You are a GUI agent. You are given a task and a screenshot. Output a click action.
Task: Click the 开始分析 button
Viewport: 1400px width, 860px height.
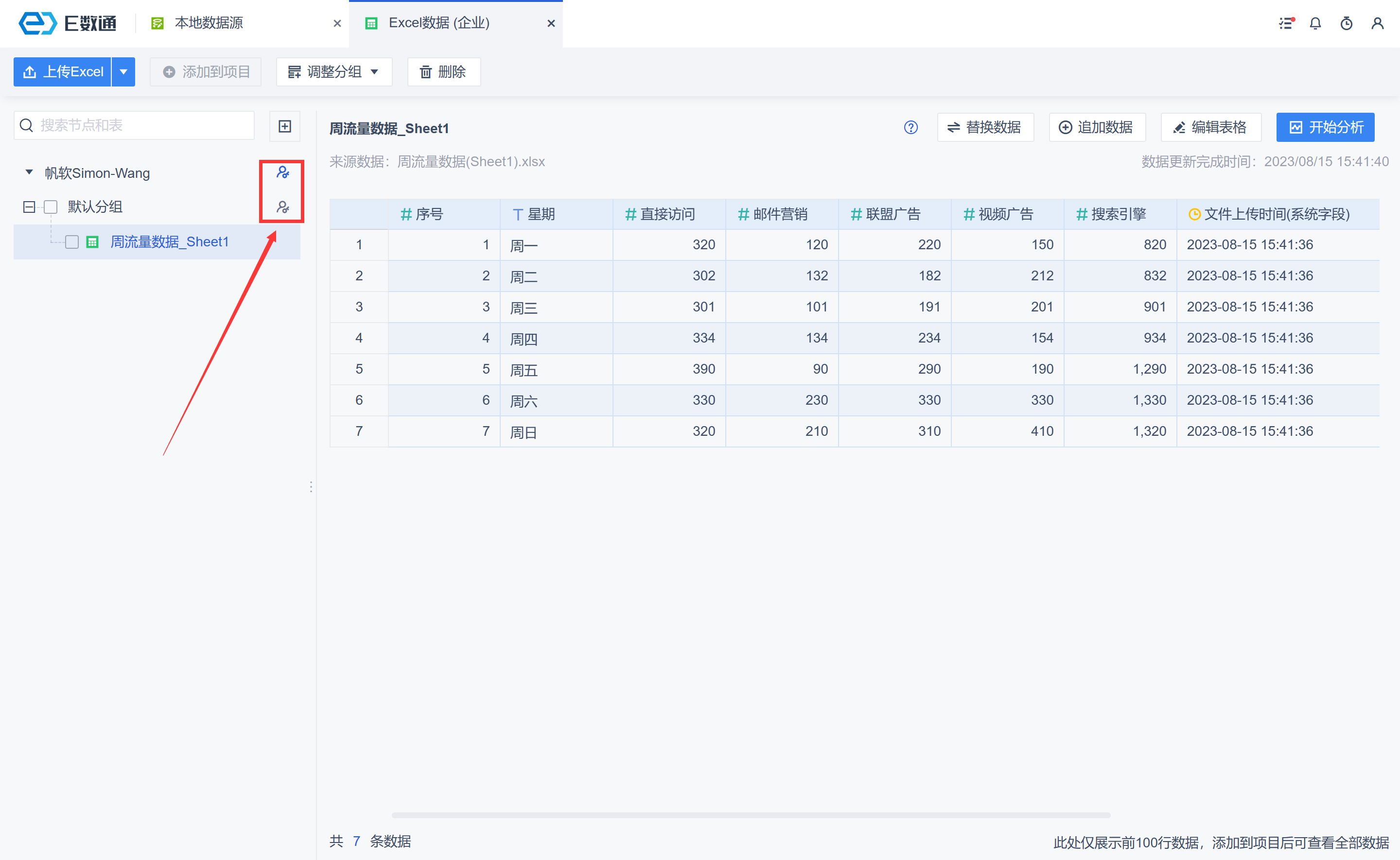pyautogui.click(x=1325, y=127)
